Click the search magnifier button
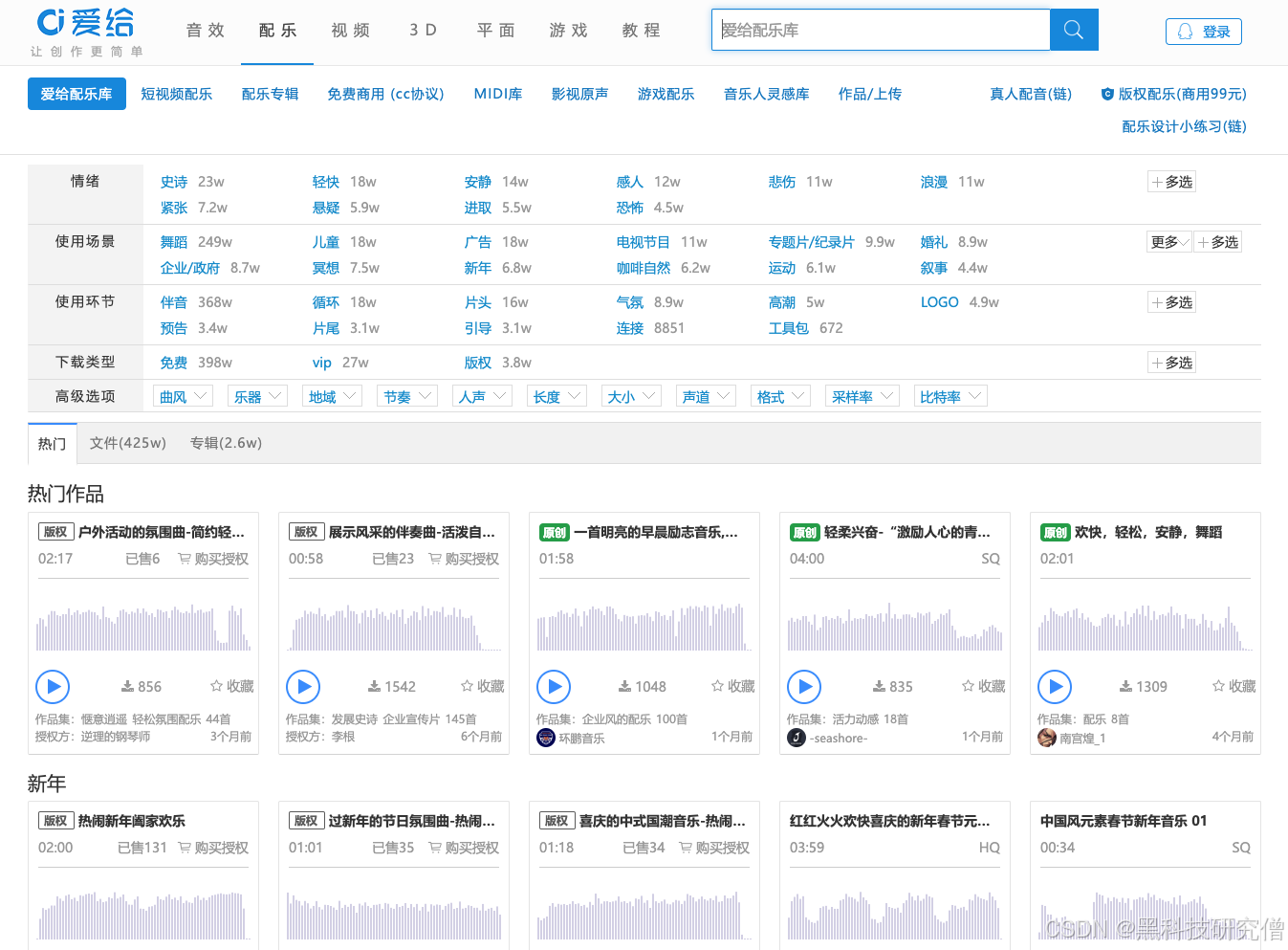 tap(1074, 30)
